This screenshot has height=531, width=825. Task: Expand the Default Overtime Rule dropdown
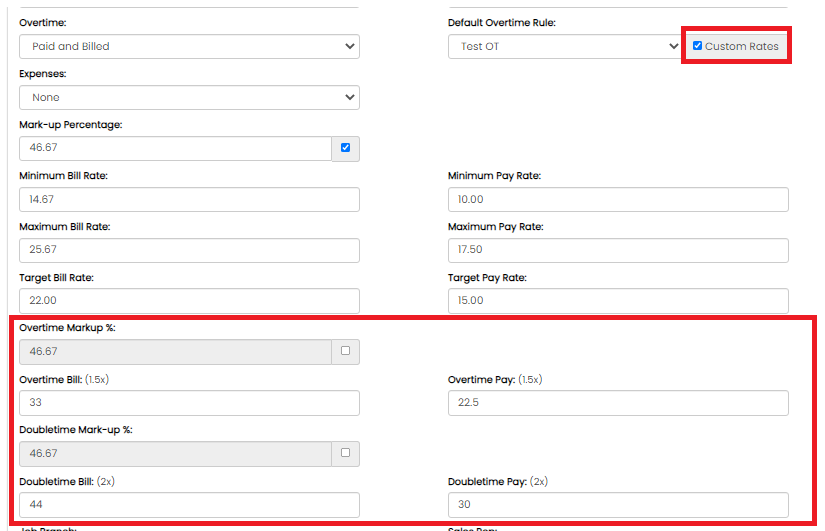[x=565, y=46]
